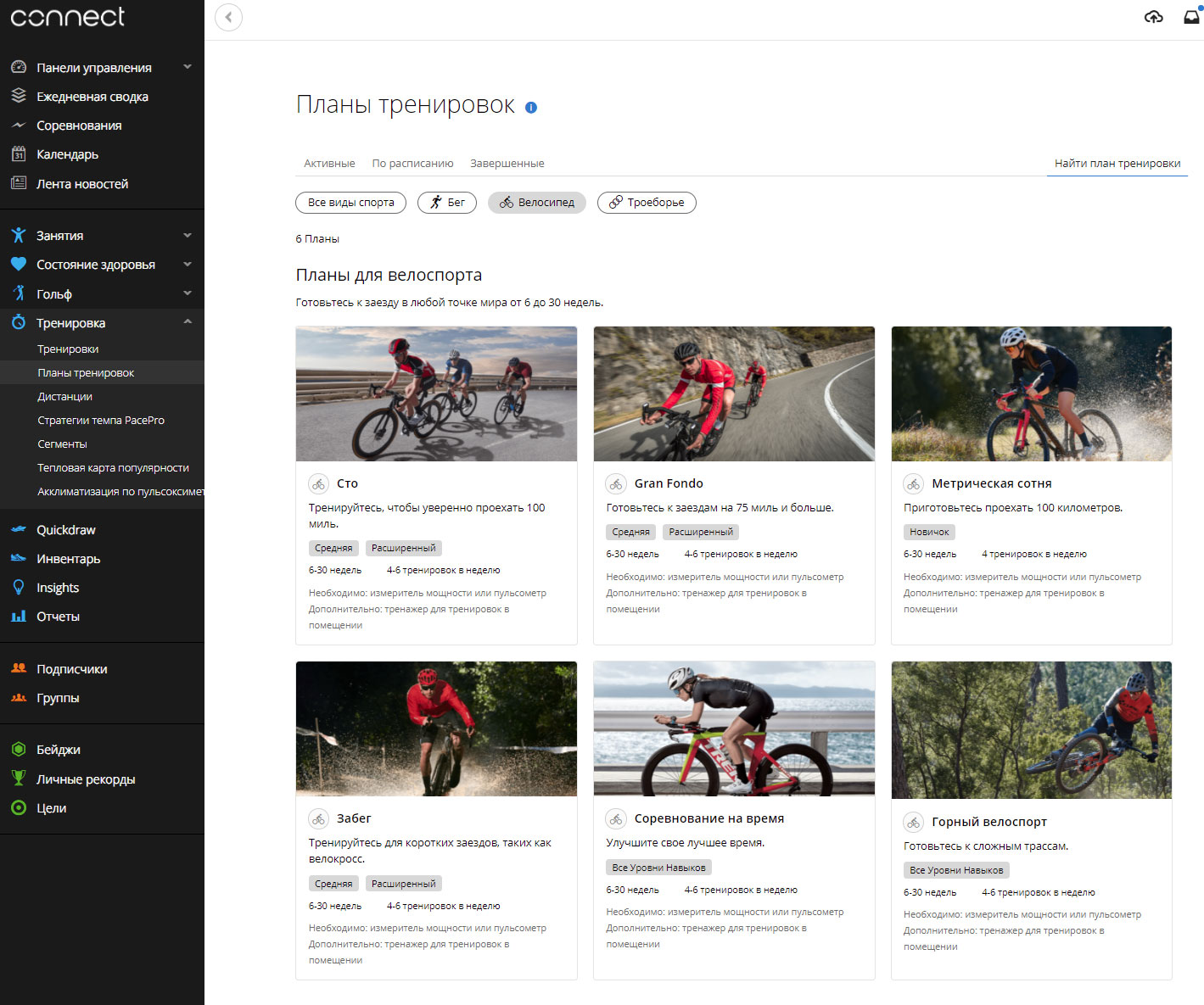
Task: Collapse sidebar with the back arrow button
Action: tap(228, 17)
